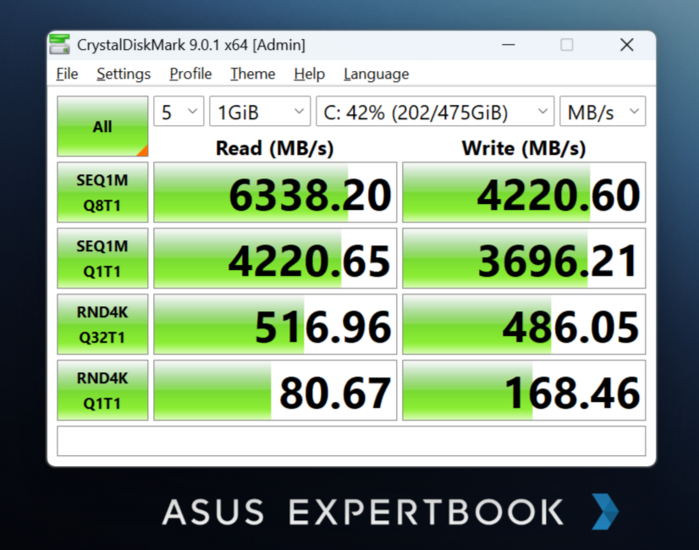Expand the test count dropdown showing 5
Viewport: 699px width, 550px height.
pyautogui.click(x=179, y=112)
